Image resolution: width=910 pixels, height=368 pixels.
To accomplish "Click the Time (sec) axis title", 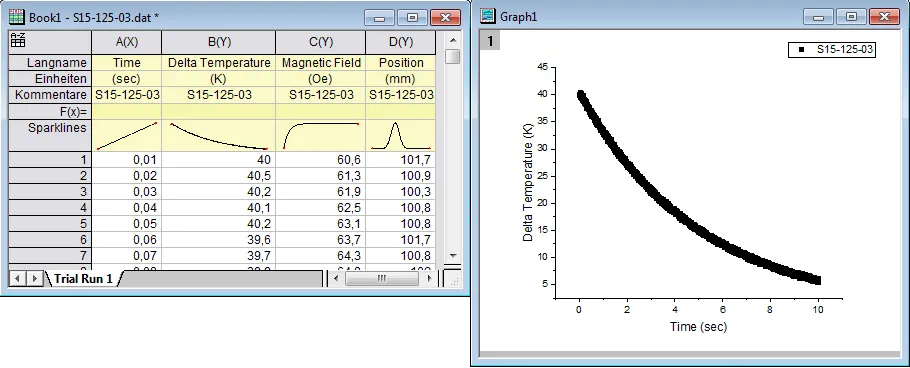I will [x=698, y=327].
